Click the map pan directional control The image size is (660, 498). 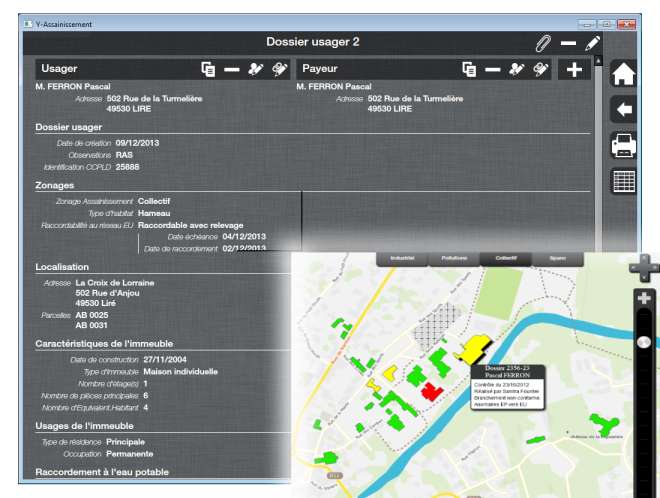[644, 267]
